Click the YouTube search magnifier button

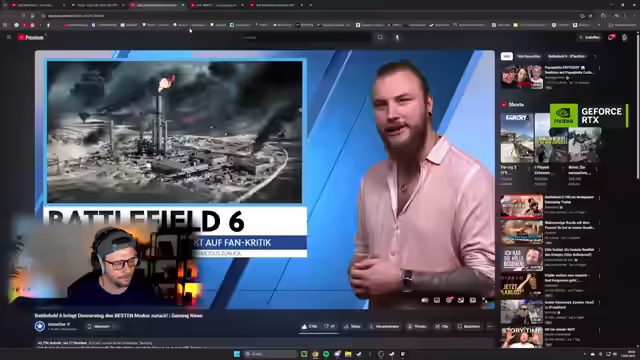coord(380,37)
